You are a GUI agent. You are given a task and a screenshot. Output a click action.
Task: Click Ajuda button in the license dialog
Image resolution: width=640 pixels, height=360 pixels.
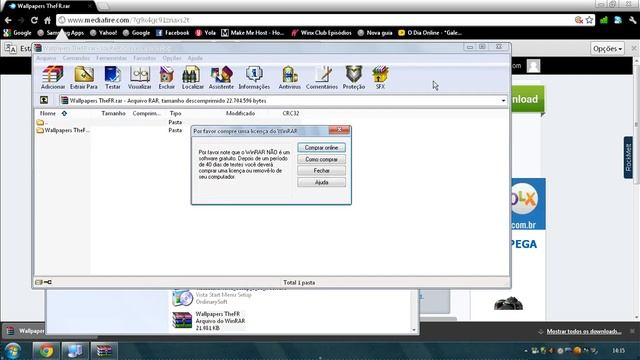click(x=322, y=182)
